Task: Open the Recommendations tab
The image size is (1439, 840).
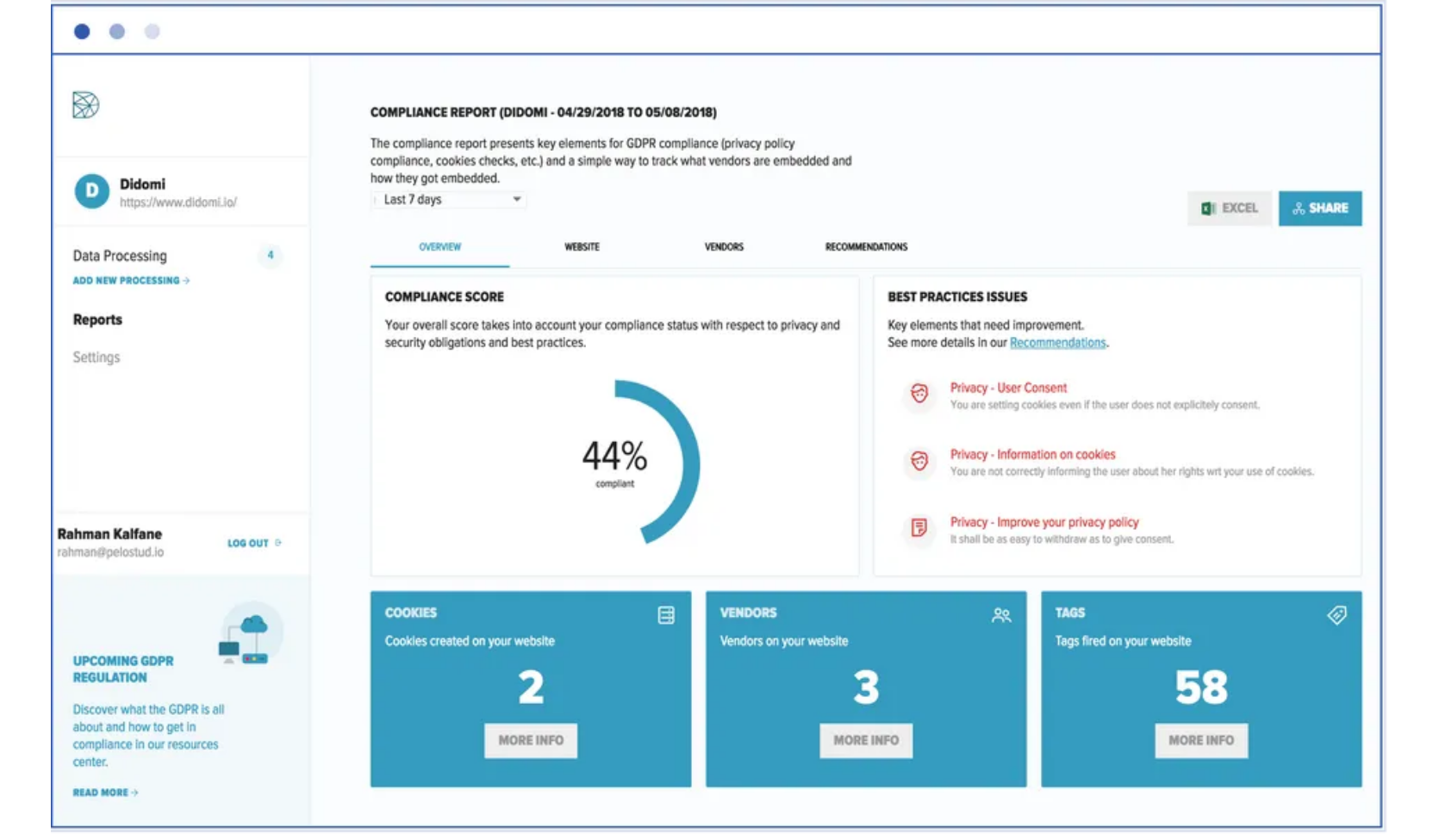Action: [866, 247]
